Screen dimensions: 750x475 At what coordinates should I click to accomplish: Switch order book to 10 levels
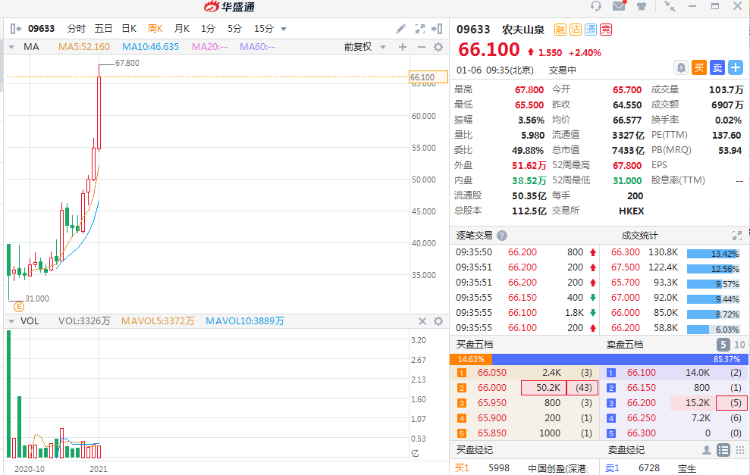[738, 344]
